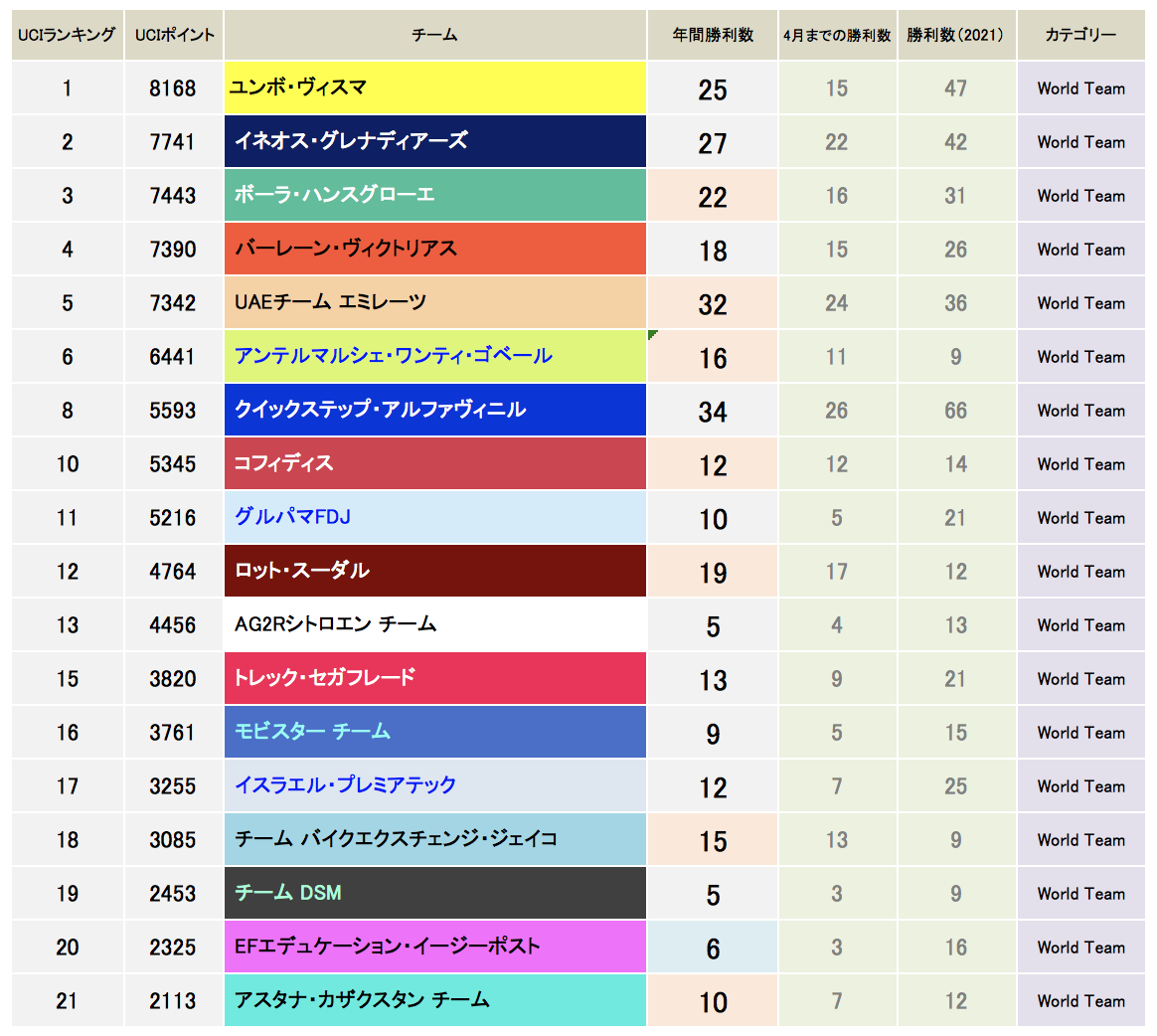Viewport: 1157px width, 1036px height.
Task: Click UCI points value 4764
Action: point(173,572)
